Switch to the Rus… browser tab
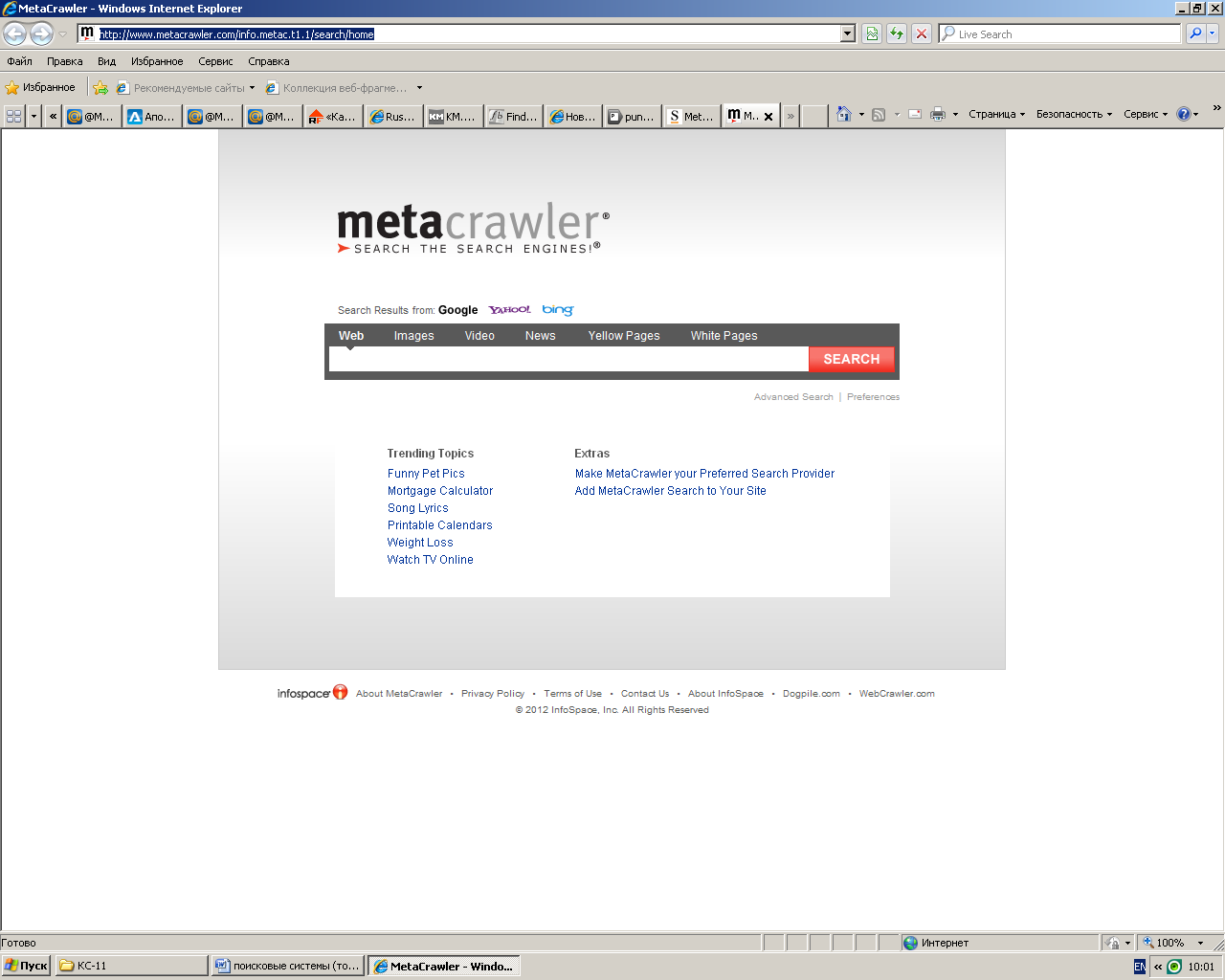 [x=393, y=116]
